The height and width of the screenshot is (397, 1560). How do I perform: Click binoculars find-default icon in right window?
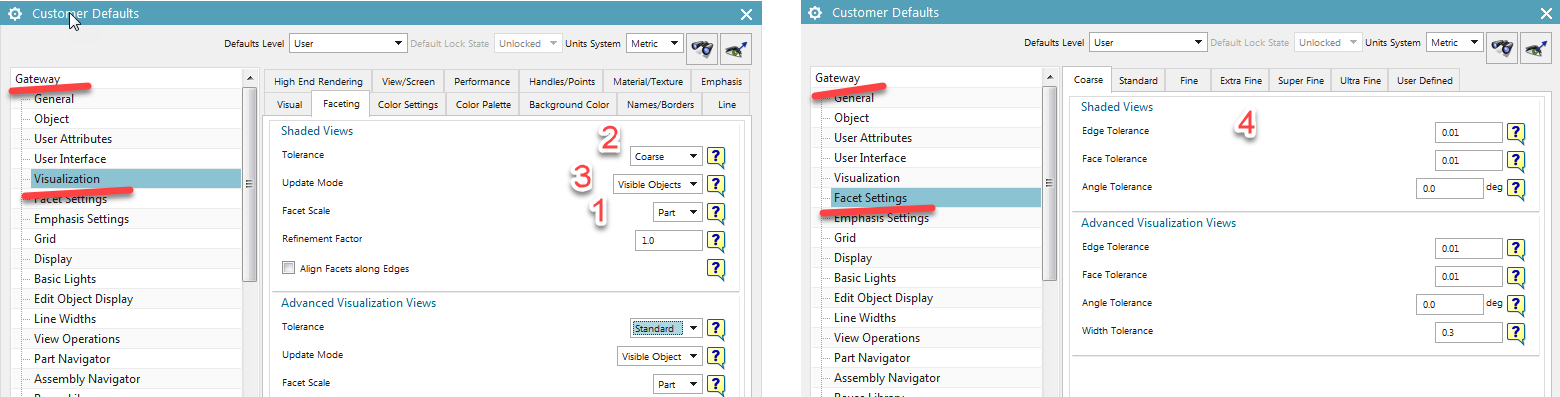[1502, 46]
